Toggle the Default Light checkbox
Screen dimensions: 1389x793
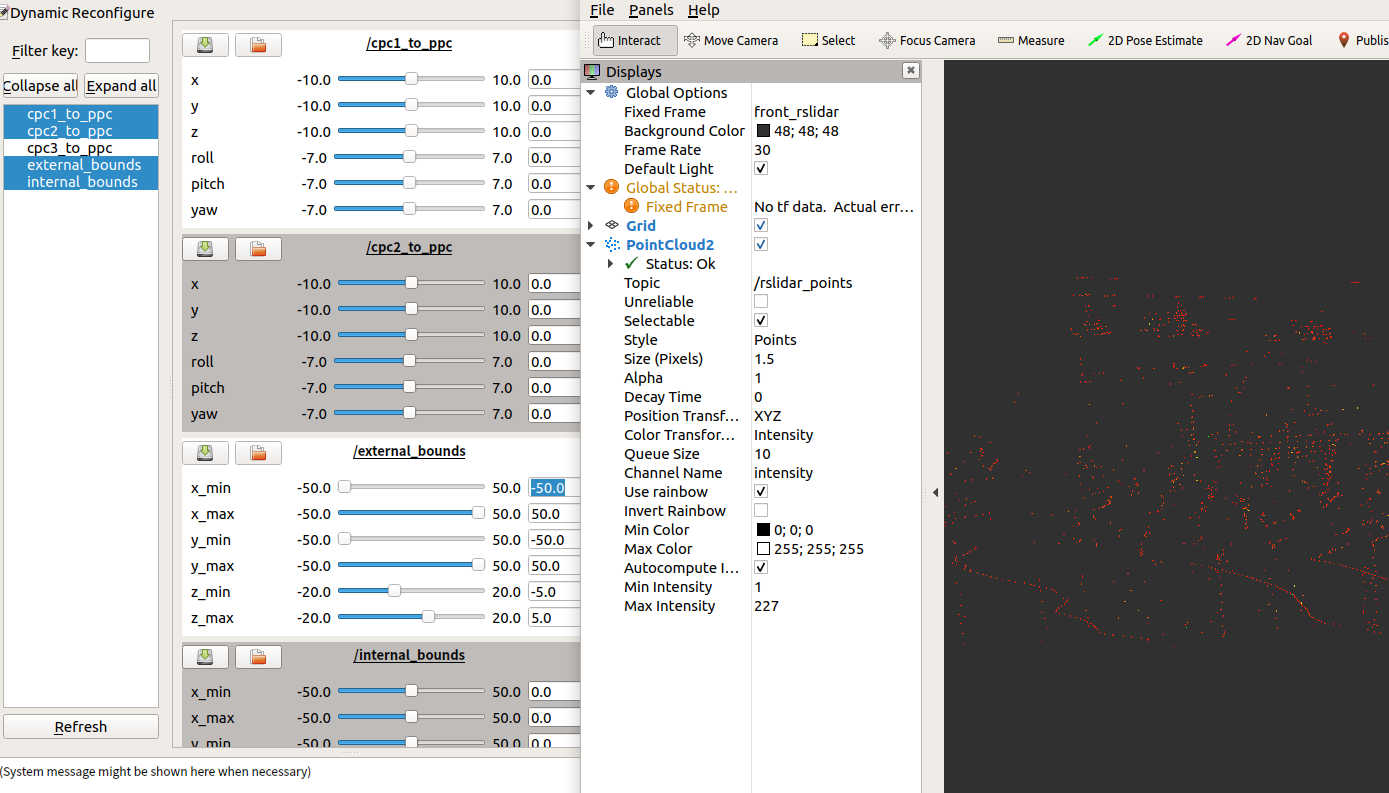coord(761,168)
